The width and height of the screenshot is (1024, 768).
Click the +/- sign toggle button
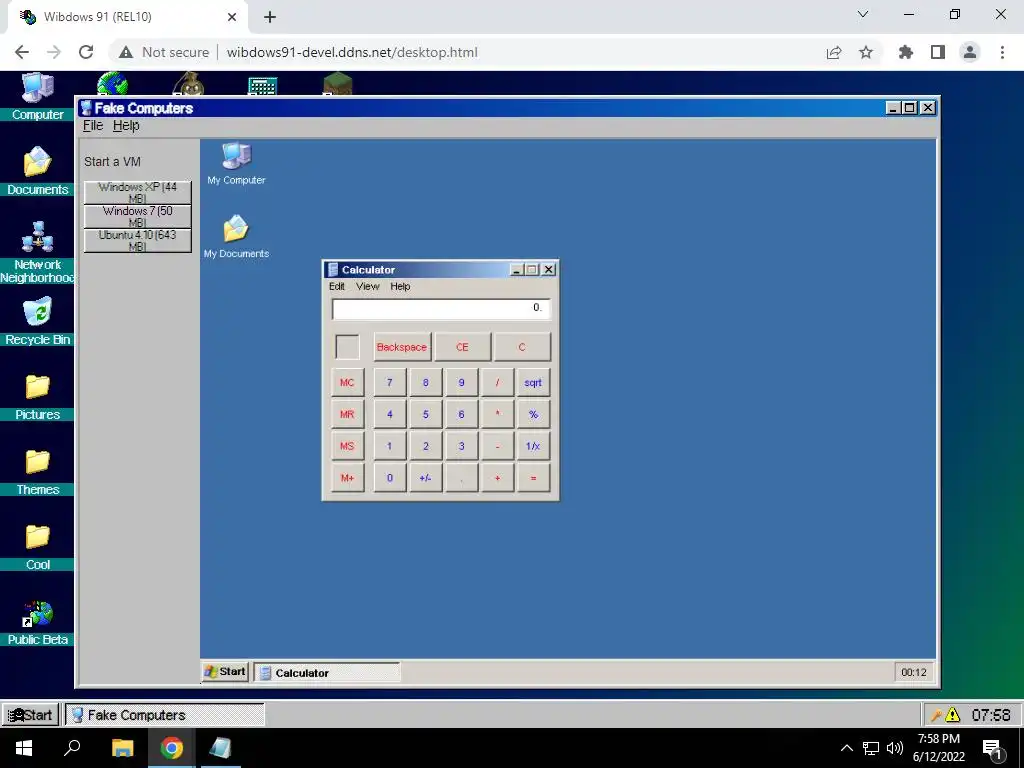click(x=425, y=478)
